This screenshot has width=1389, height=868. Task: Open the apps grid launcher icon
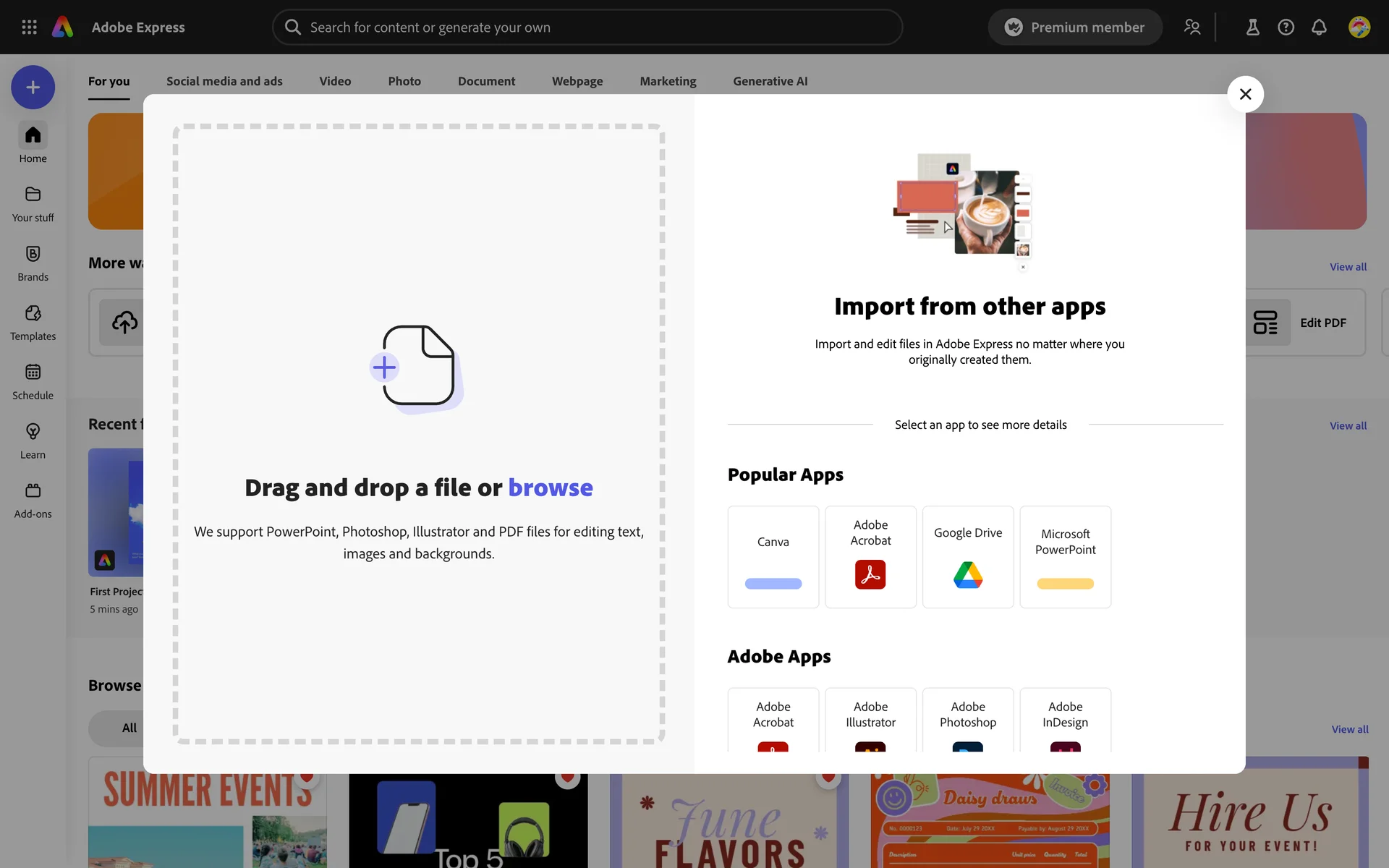coord(29,27)
